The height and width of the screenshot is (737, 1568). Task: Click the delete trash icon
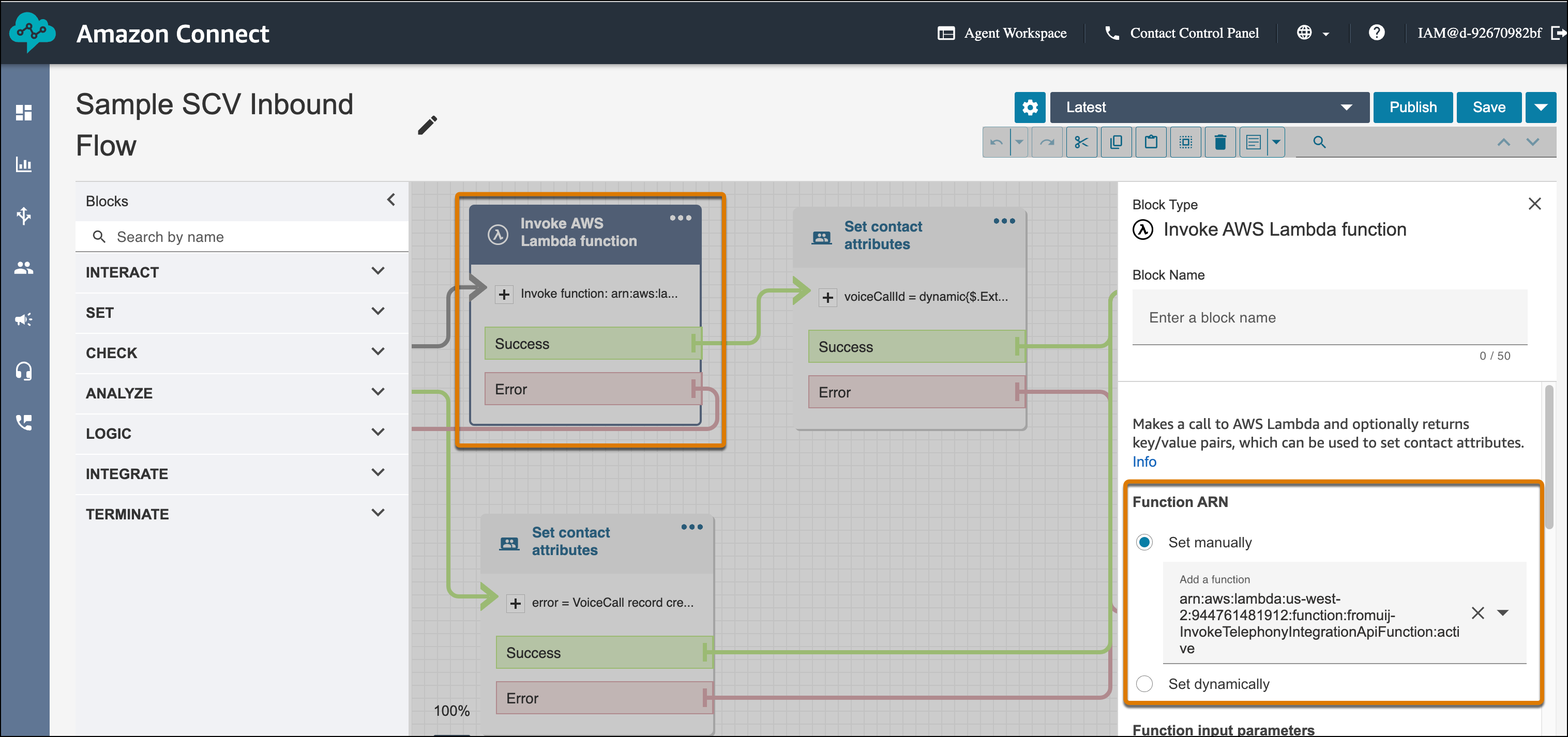(1220, 142)
